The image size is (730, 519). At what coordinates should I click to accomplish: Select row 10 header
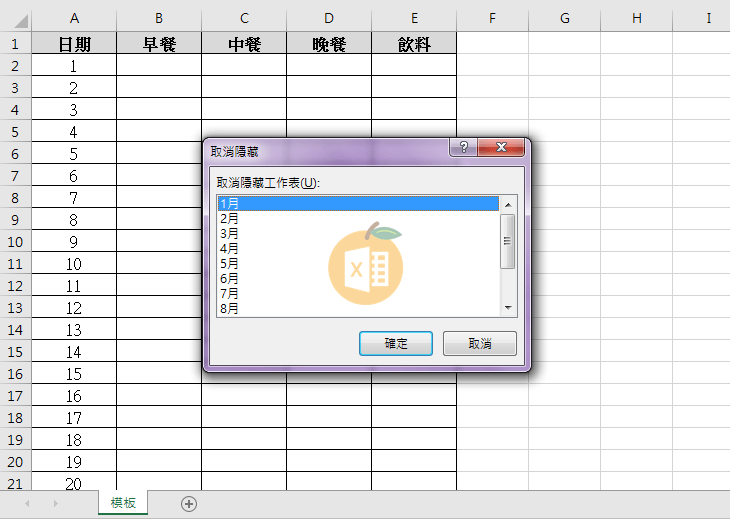coord(15,242)
